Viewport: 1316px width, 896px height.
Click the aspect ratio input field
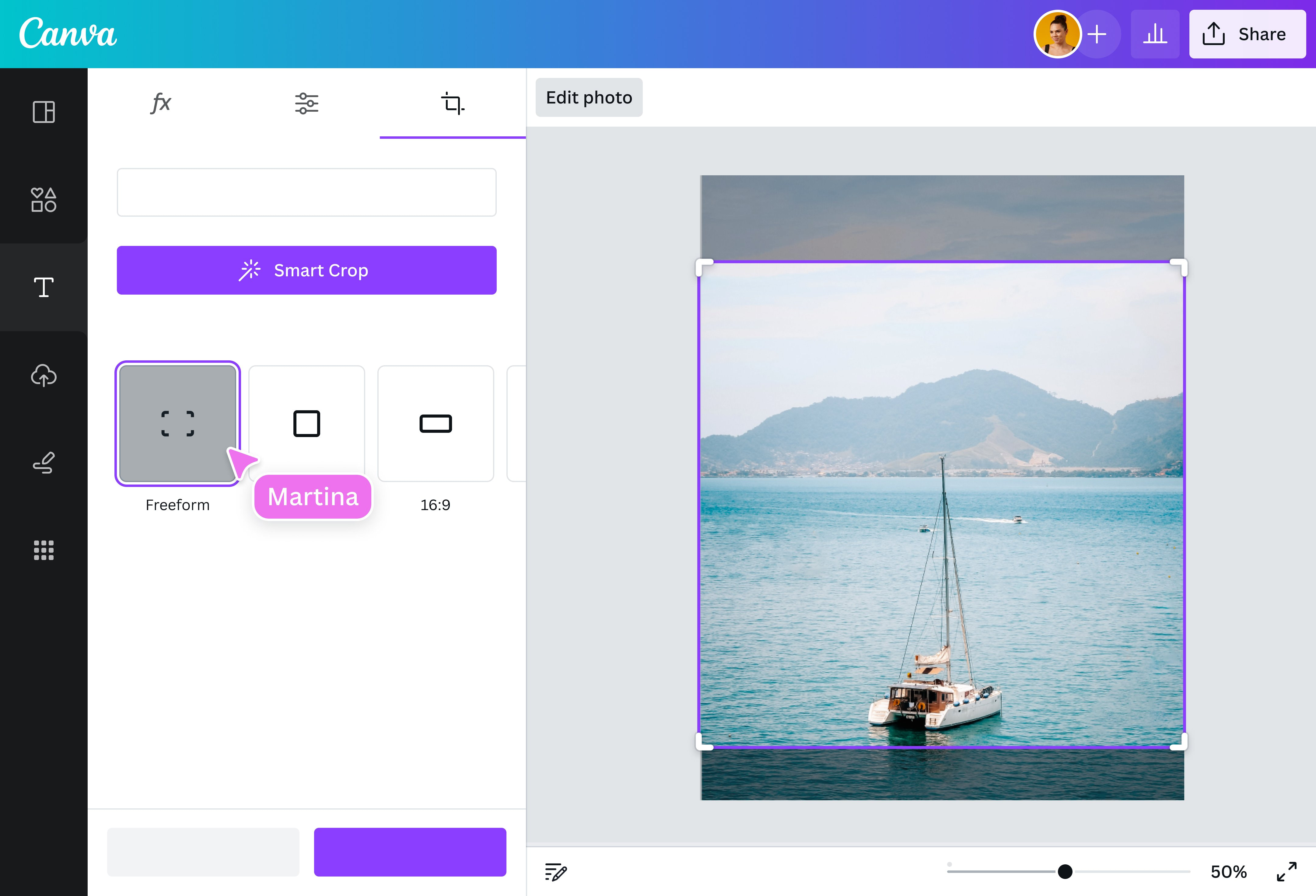[x=306, y=193]
